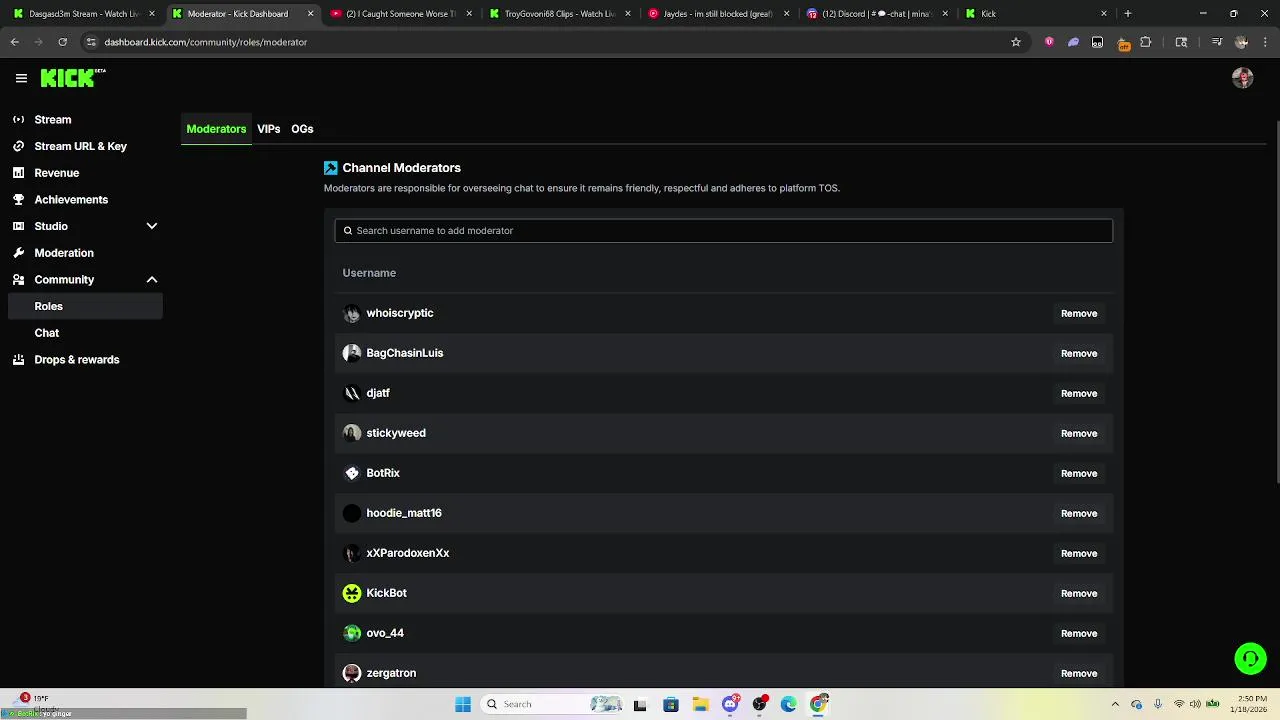Open Drops & rewards page
The image size is (1280, 720).
click(x=77, y=360)
